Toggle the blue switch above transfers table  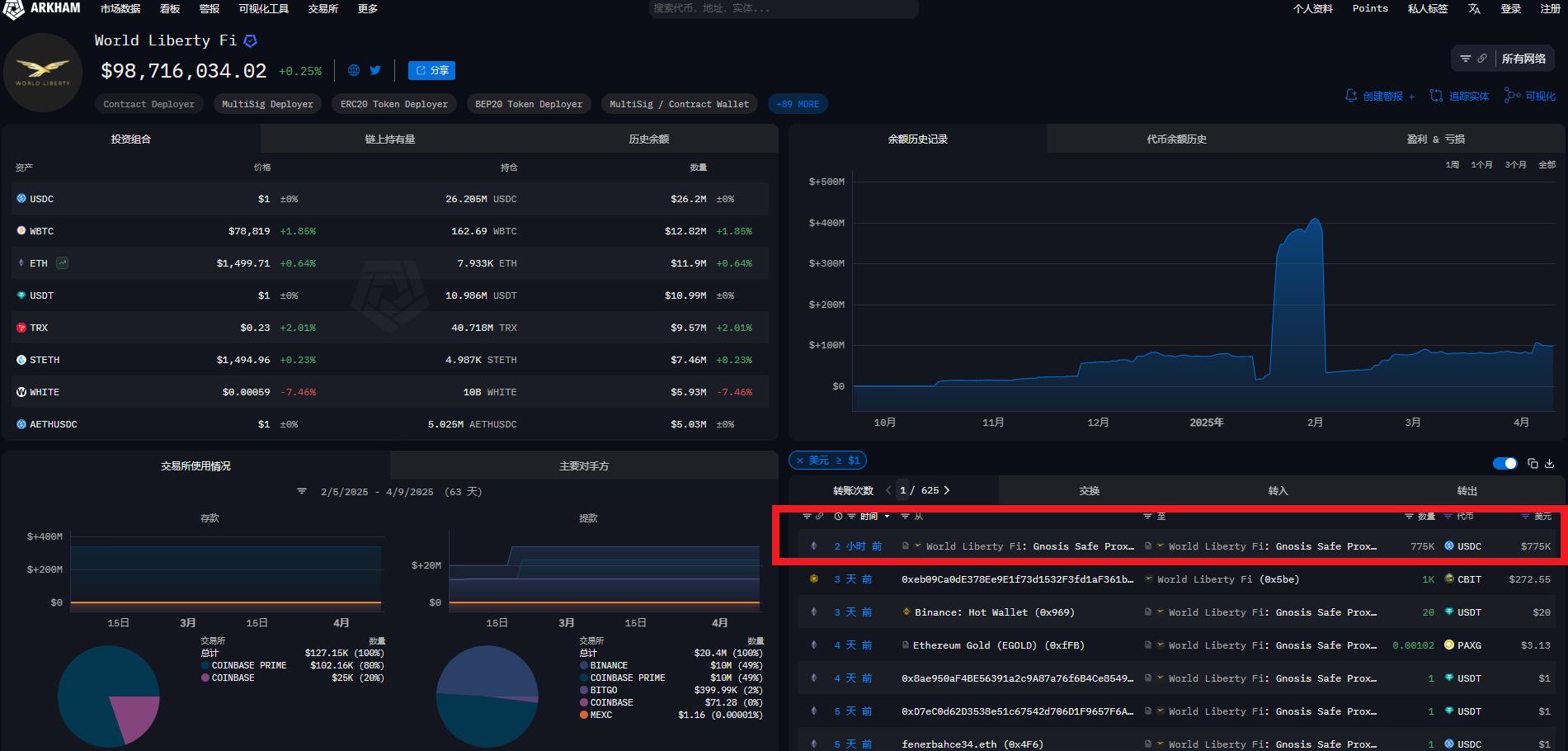(1504, 464)
